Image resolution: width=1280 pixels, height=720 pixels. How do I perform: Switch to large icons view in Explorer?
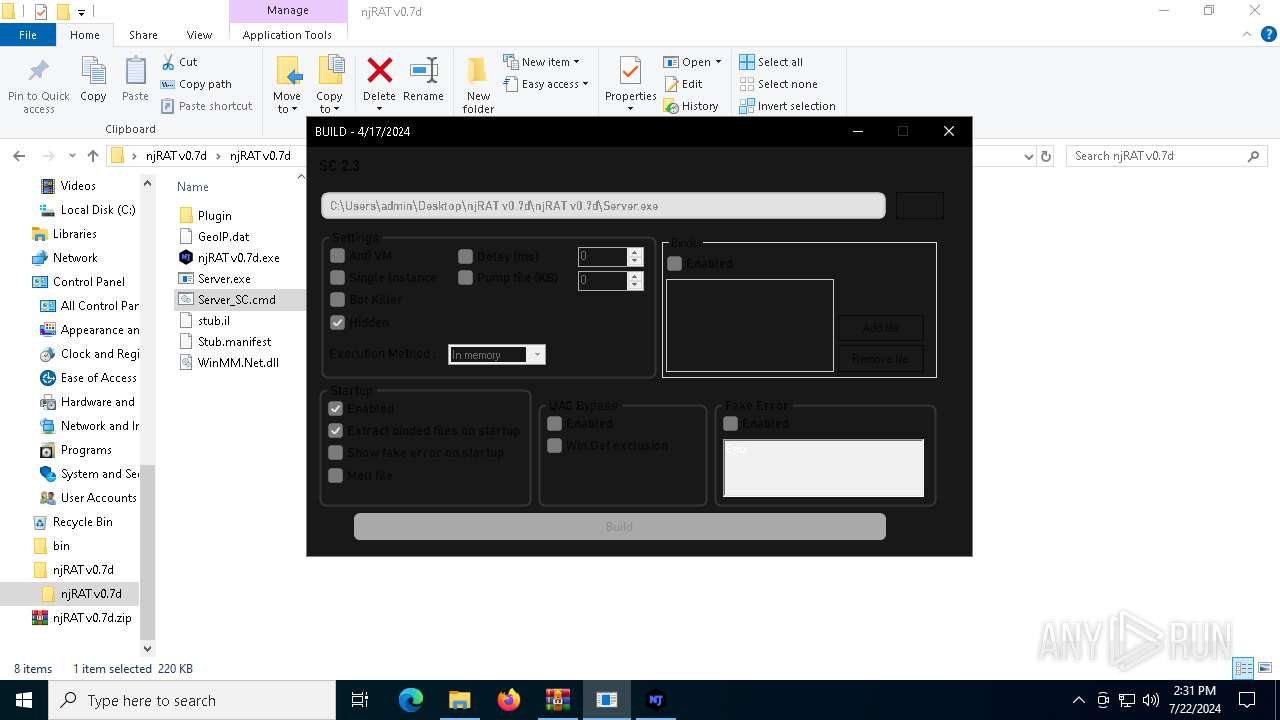1265,668
